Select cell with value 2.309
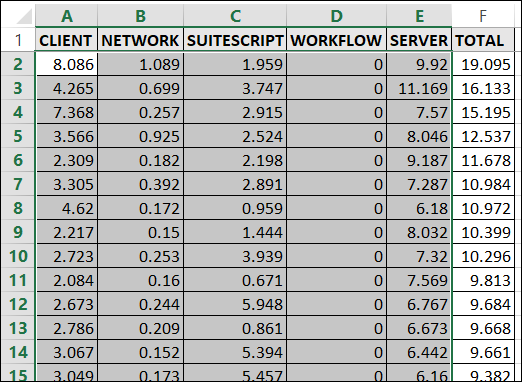 click(x=66, y=160)
